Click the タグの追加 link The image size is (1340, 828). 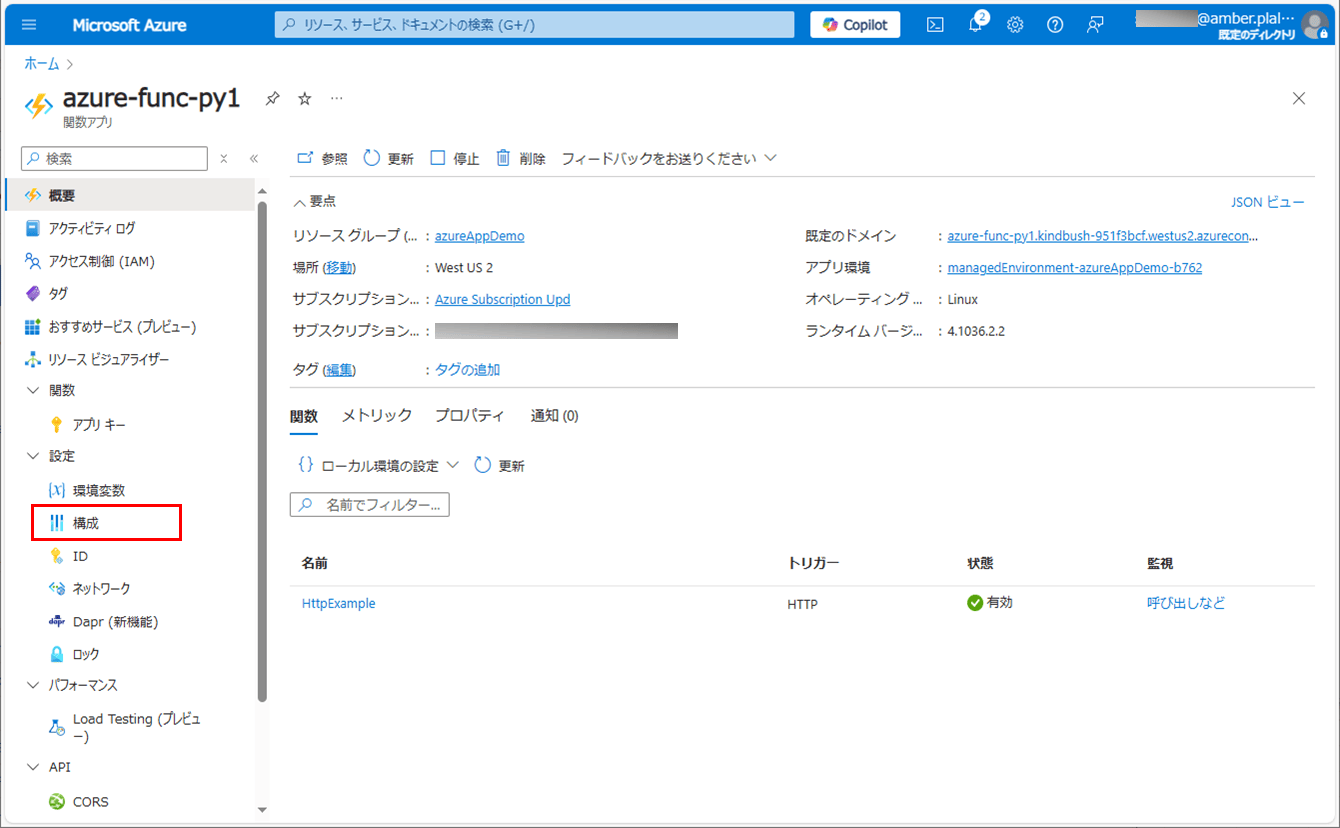[x=467, y=370]
